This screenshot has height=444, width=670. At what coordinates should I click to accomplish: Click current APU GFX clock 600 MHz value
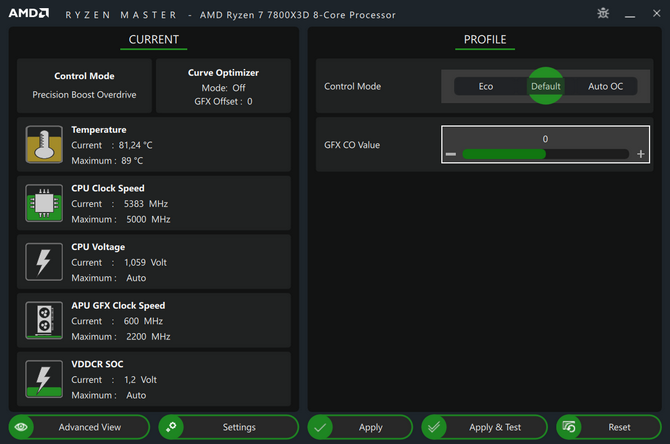143,321
